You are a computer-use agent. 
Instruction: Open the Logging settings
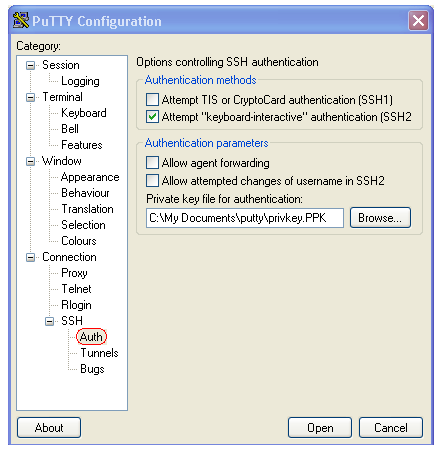[x=80, y=81]
